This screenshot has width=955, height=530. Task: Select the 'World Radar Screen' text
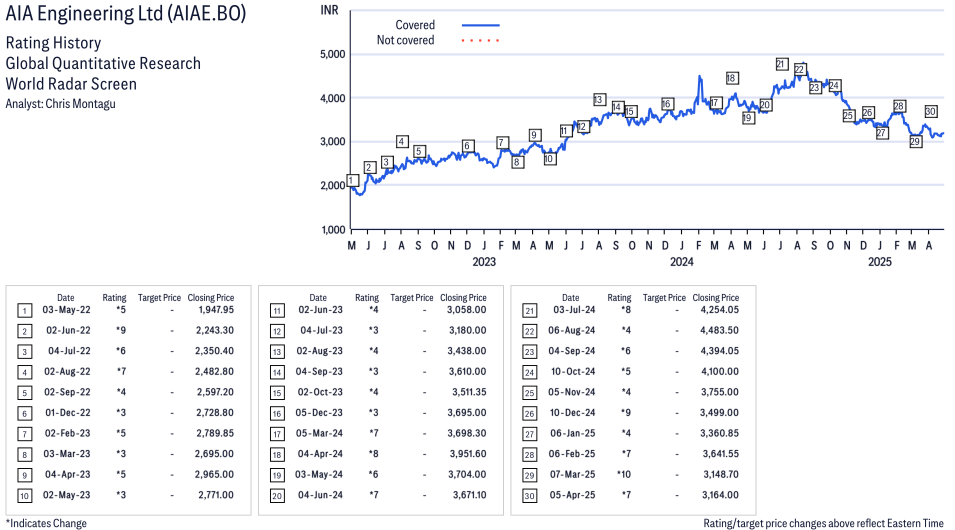click(71, 83)
